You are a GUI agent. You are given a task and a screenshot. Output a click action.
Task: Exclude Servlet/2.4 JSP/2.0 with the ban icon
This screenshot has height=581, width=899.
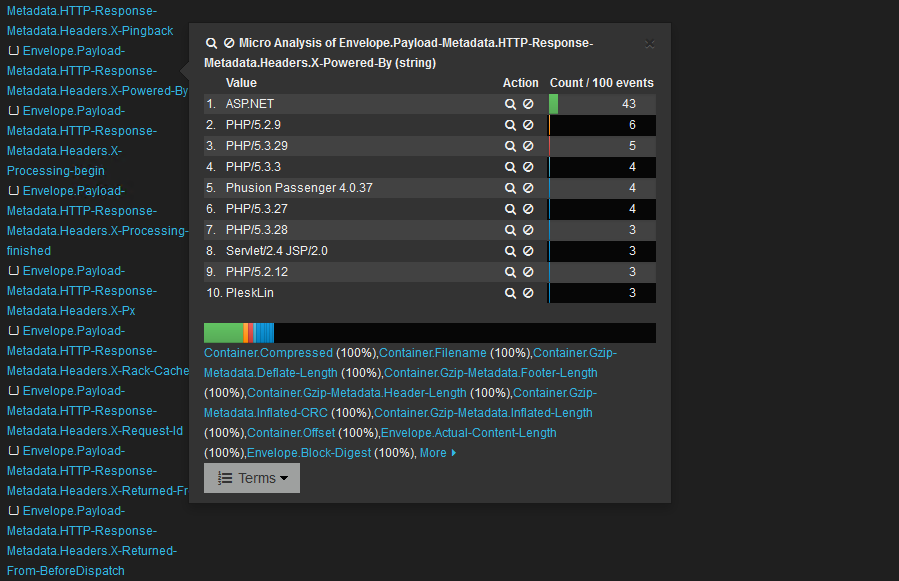530,250
